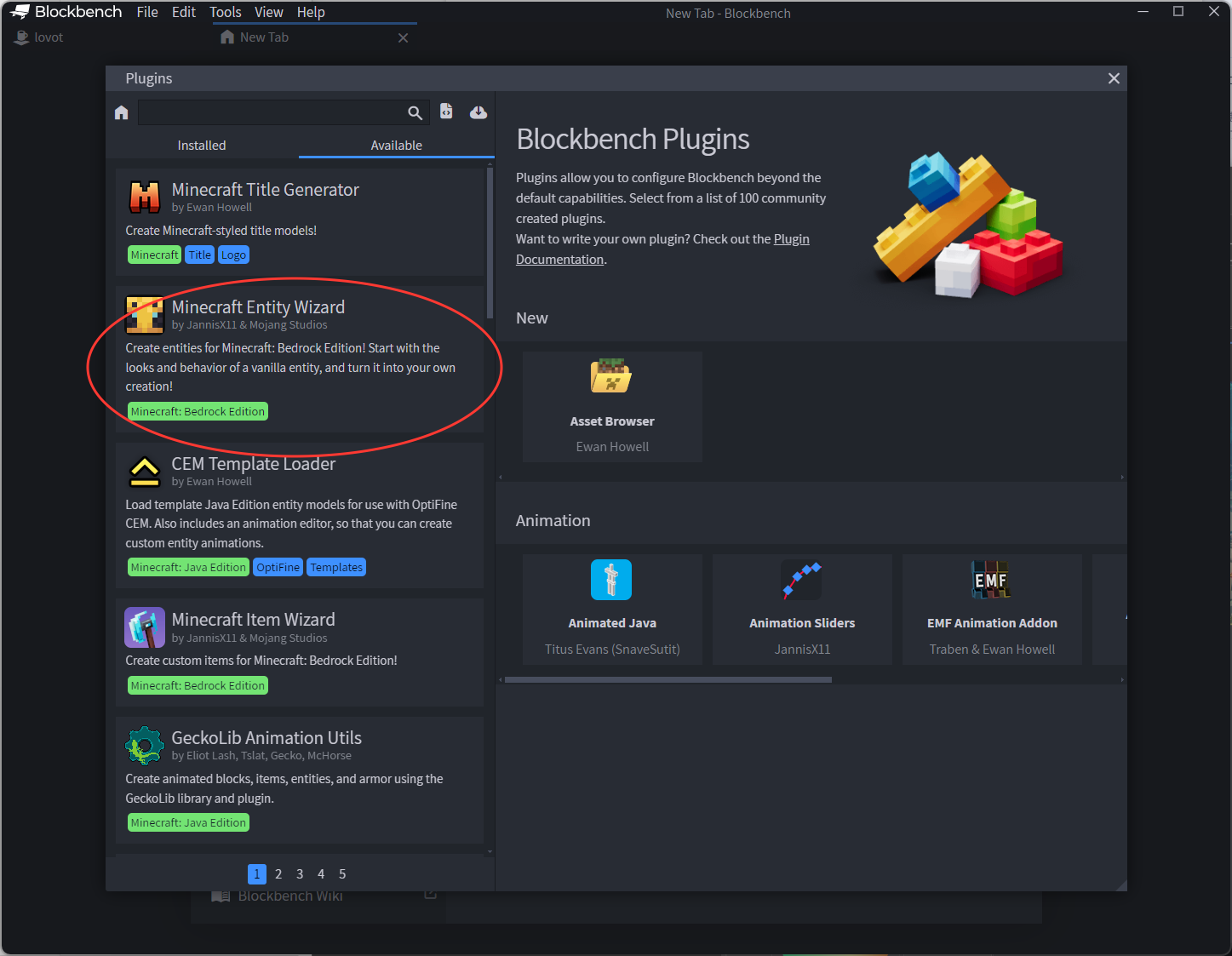
Task: Open the Edit menu
Action: 184,12
